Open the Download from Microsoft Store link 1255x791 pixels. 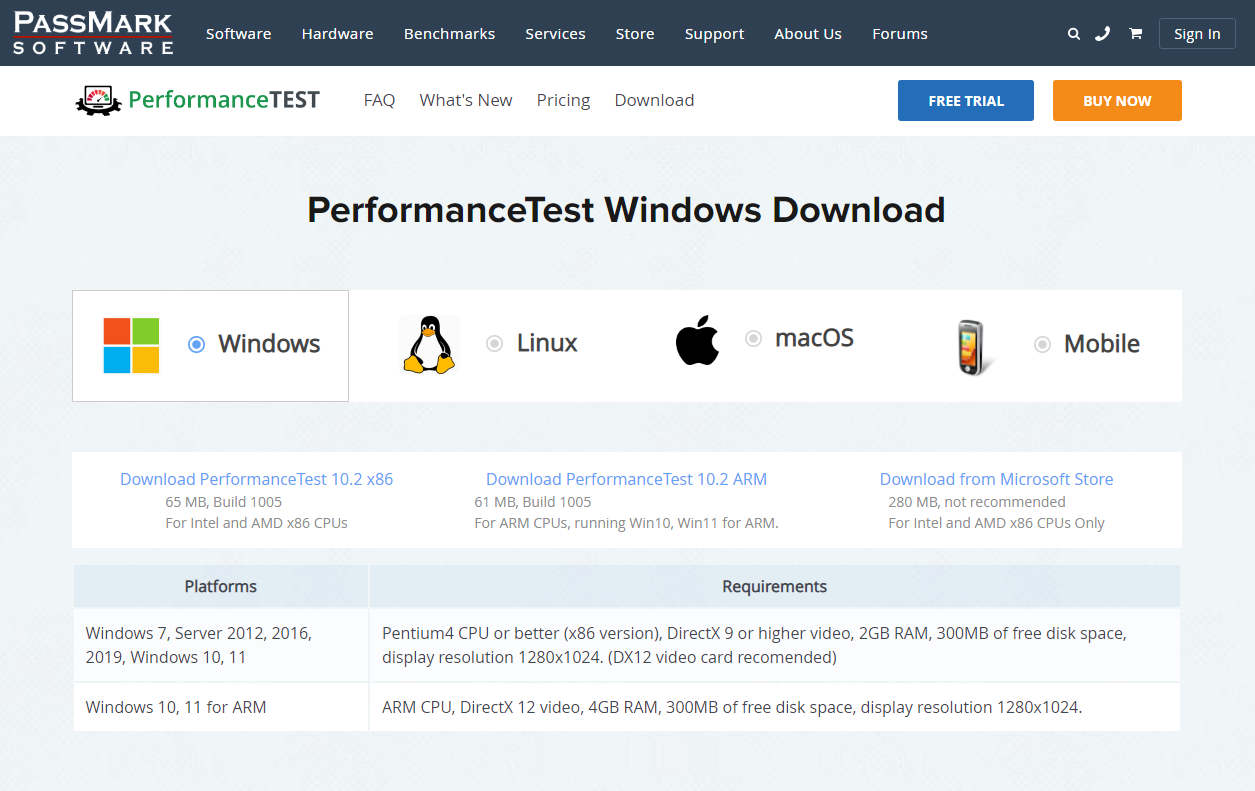(996, 479)
